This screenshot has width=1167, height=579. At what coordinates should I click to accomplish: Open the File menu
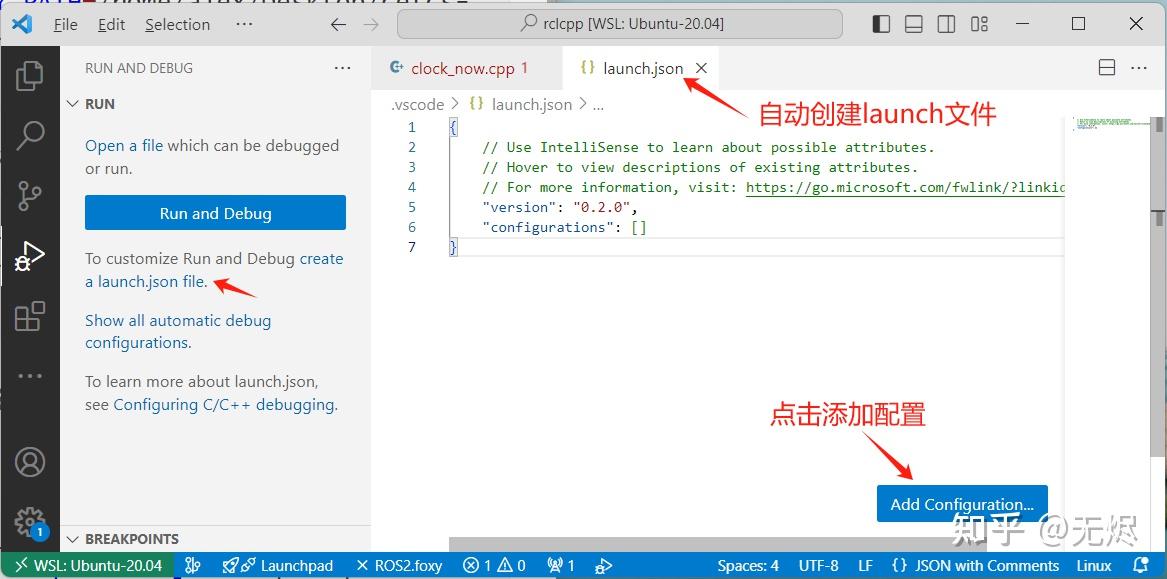tap(65, 25)
